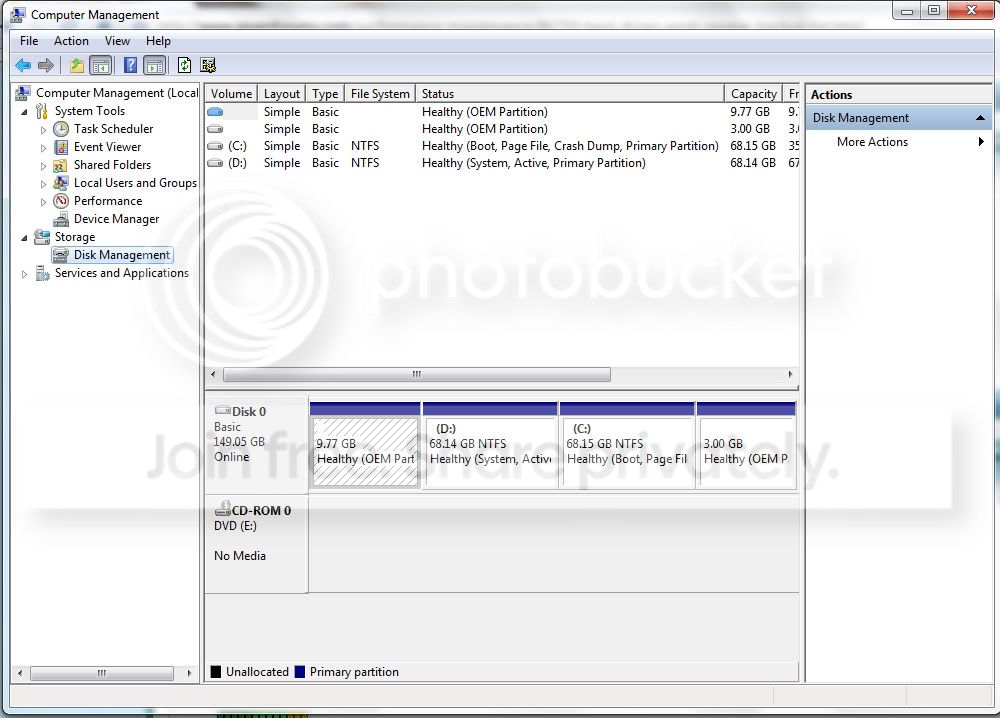Open the Help question mark toolbar icon

130,65
